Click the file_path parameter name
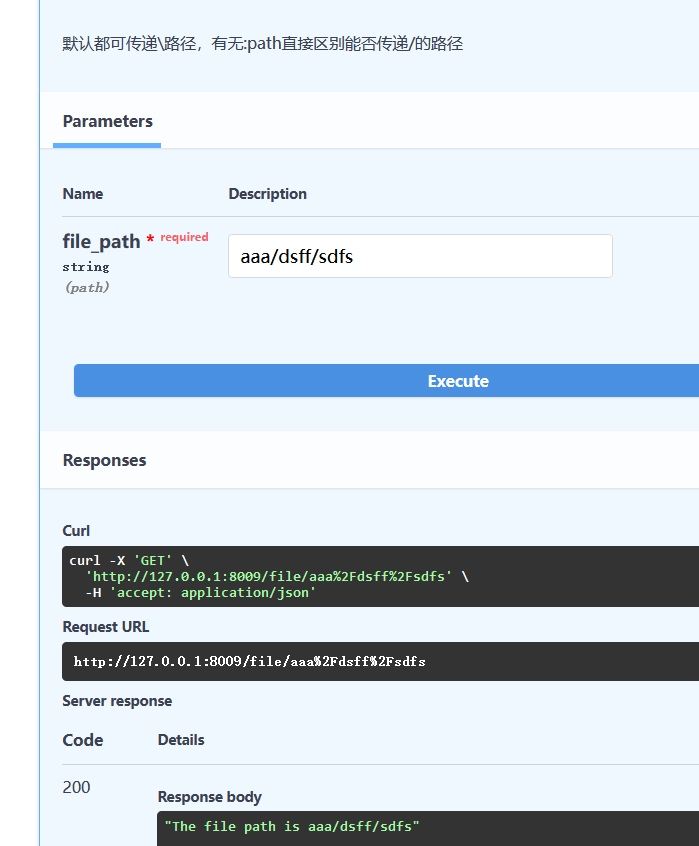The height and width of the screenshot is (846, 699). click(101, 242)
